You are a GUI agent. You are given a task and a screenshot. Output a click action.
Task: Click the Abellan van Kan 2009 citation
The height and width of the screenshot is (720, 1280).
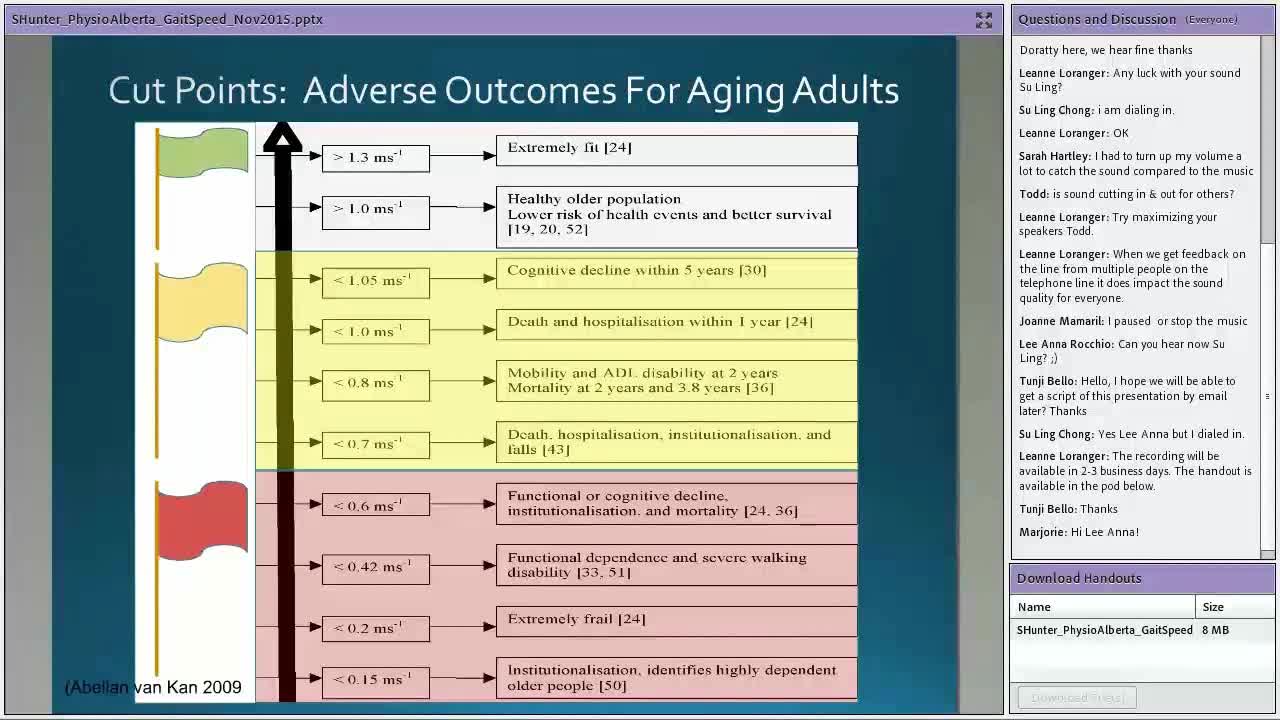pyautogui.click(x=153, y=687)
